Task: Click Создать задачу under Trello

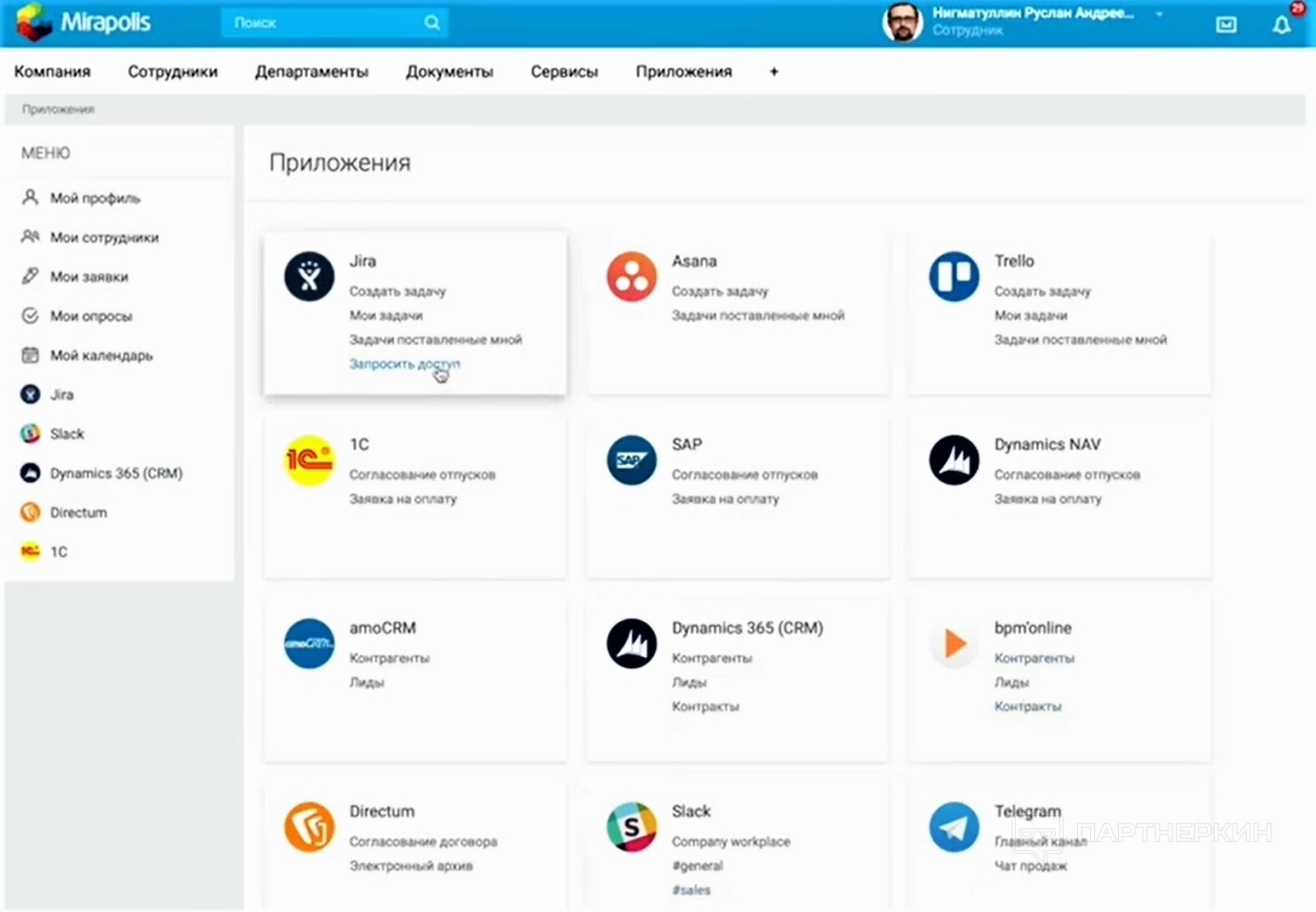Action: [x=1042, y=291]
